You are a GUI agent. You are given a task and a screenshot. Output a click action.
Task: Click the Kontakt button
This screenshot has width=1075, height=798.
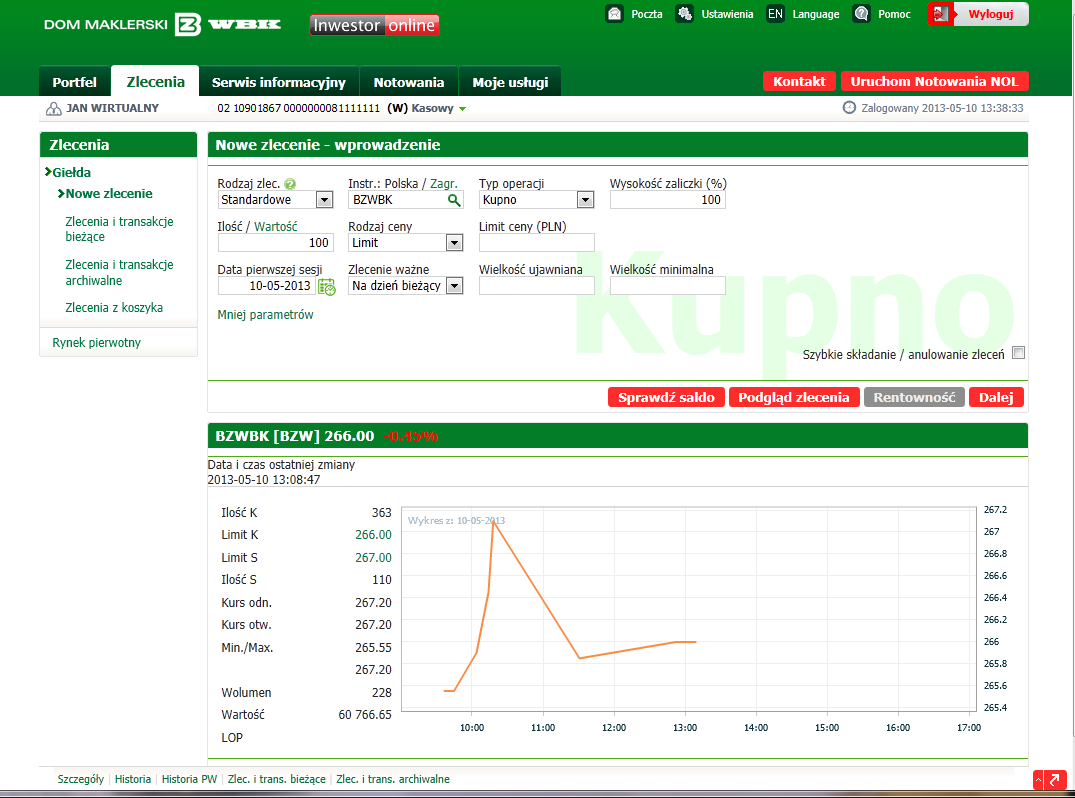799,82
